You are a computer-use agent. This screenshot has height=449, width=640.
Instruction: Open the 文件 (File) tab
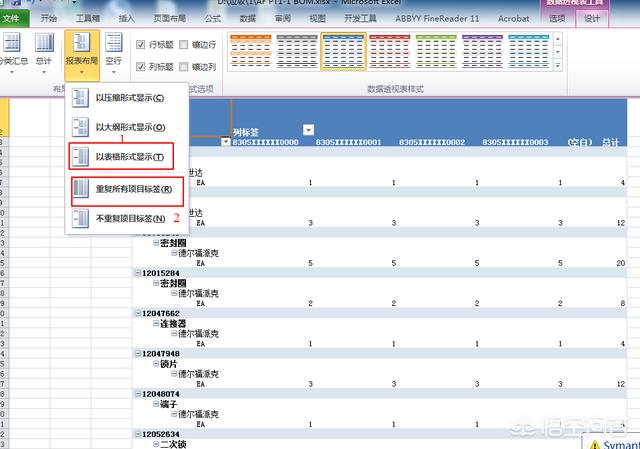pyautogui.click(x=15, y=18)
